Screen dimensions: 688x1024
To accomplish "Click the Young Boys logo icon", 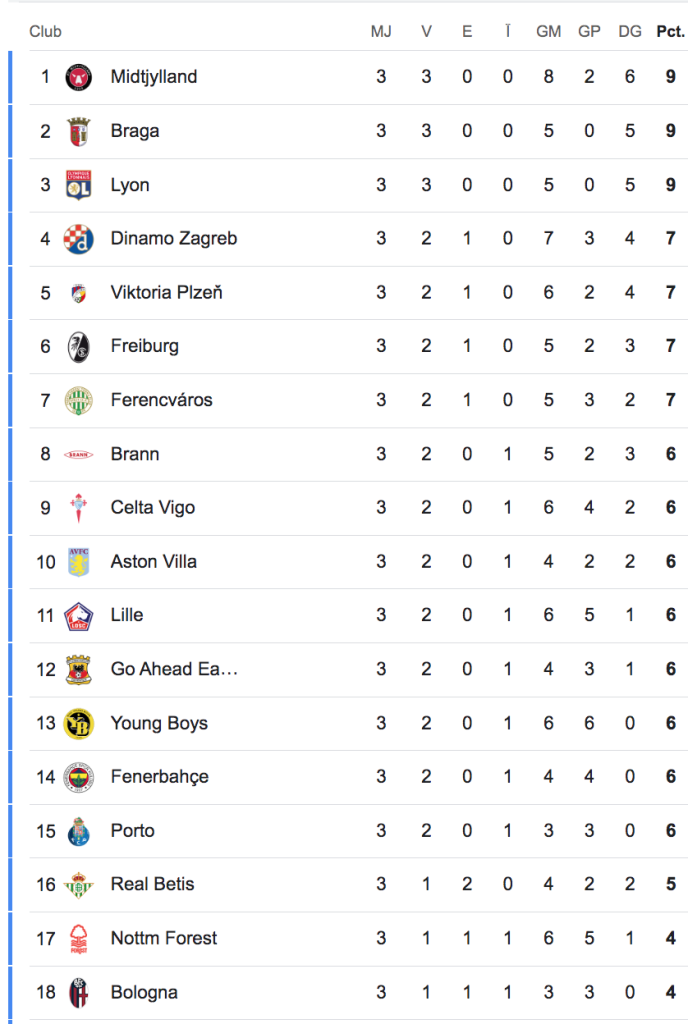I will pos(79,723).
